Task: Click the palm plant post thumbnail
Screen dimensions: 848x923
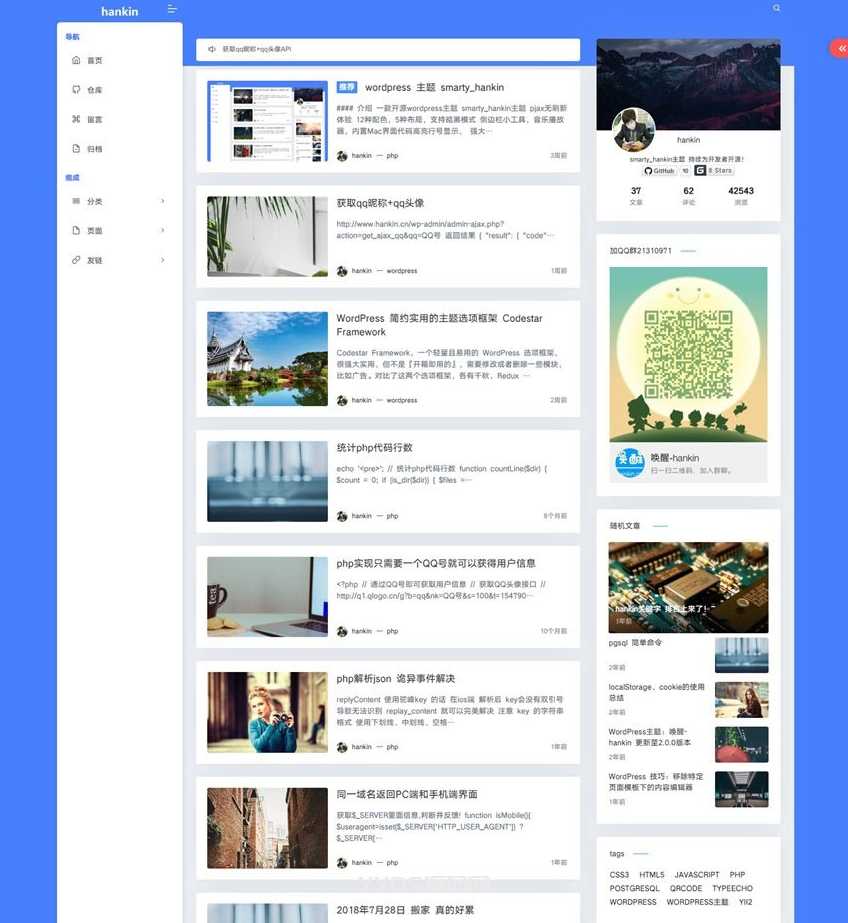Action: pos(267,236)
